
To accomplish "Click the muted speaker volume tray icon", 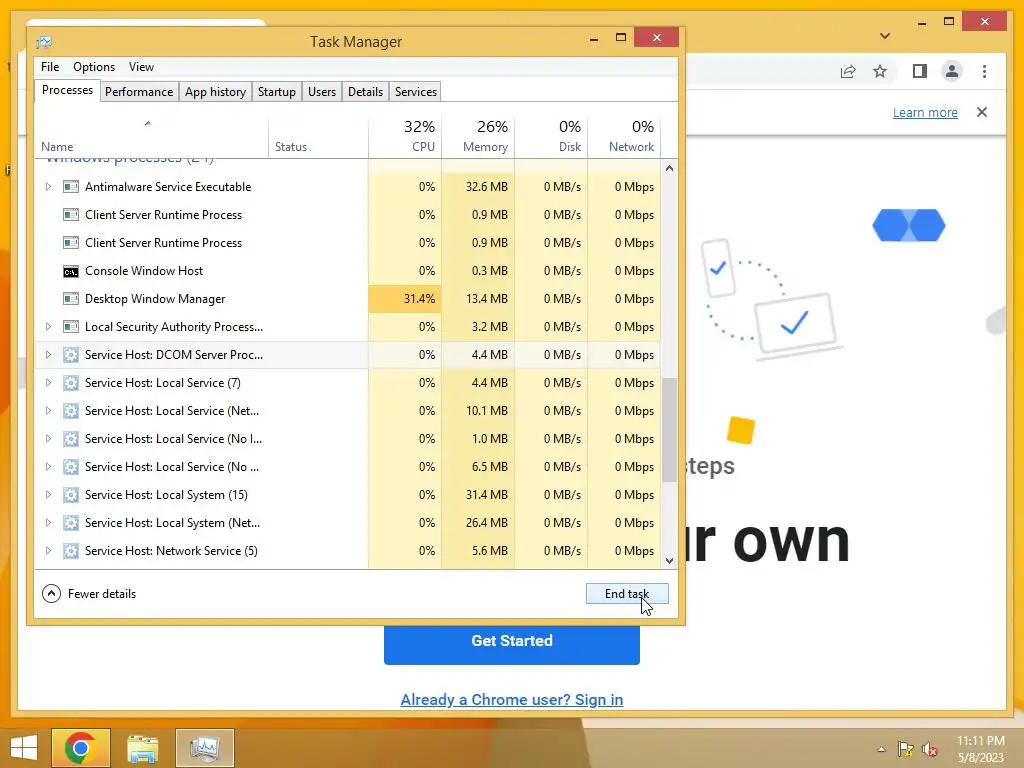I will (929, 749).
